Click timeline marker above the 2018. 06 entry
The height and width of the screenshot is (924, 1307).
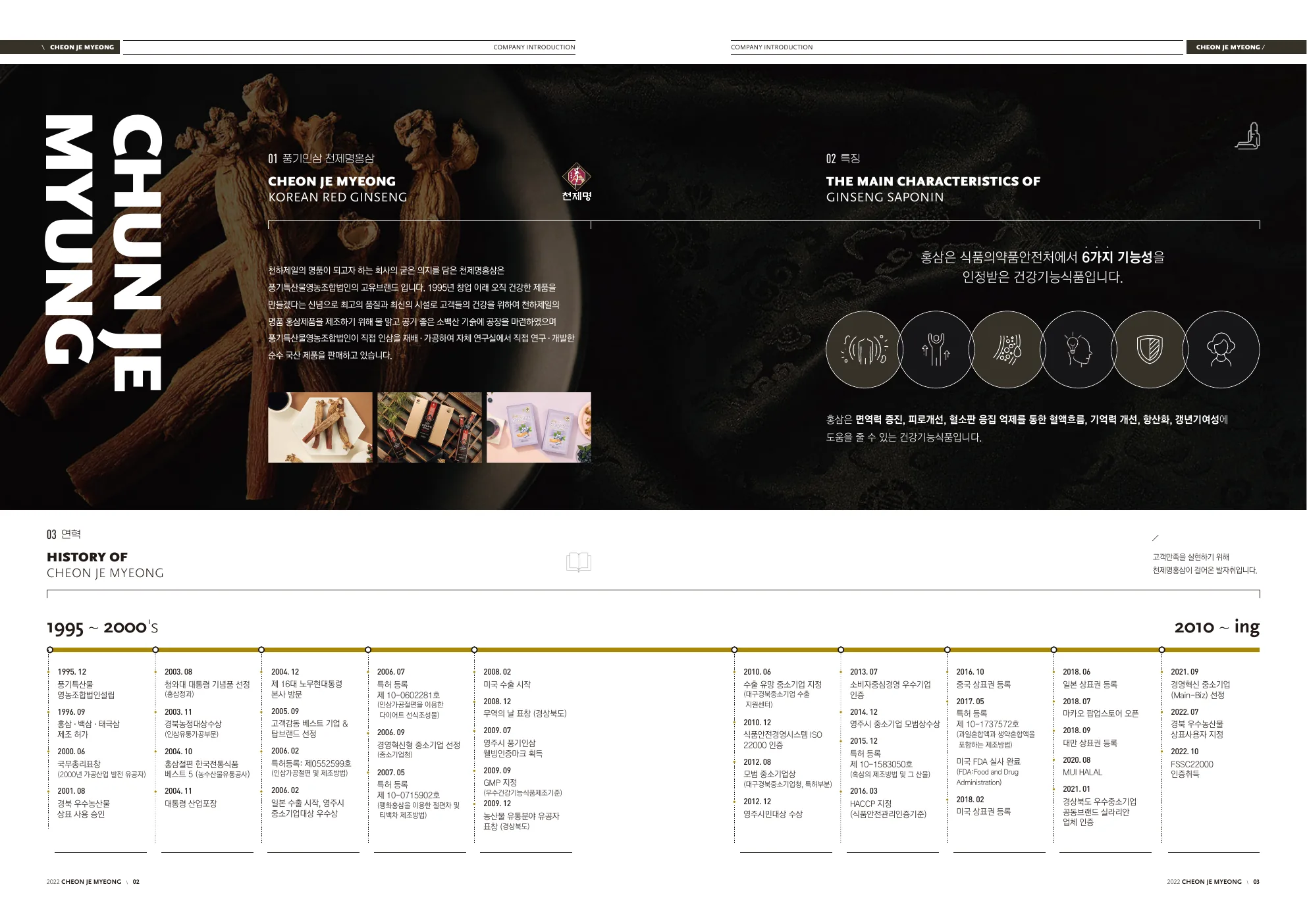(1054, 650)
